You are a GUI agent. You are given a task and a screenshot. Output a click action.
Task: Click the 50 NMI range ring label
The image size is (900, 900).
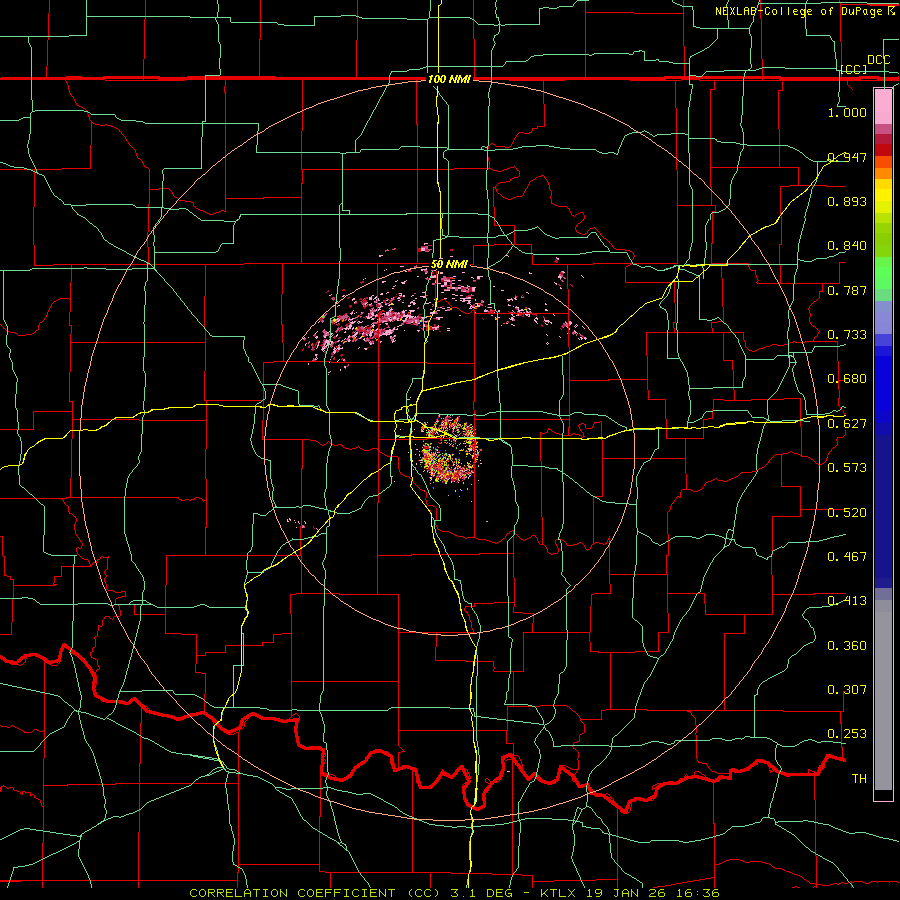coord(449,264)
